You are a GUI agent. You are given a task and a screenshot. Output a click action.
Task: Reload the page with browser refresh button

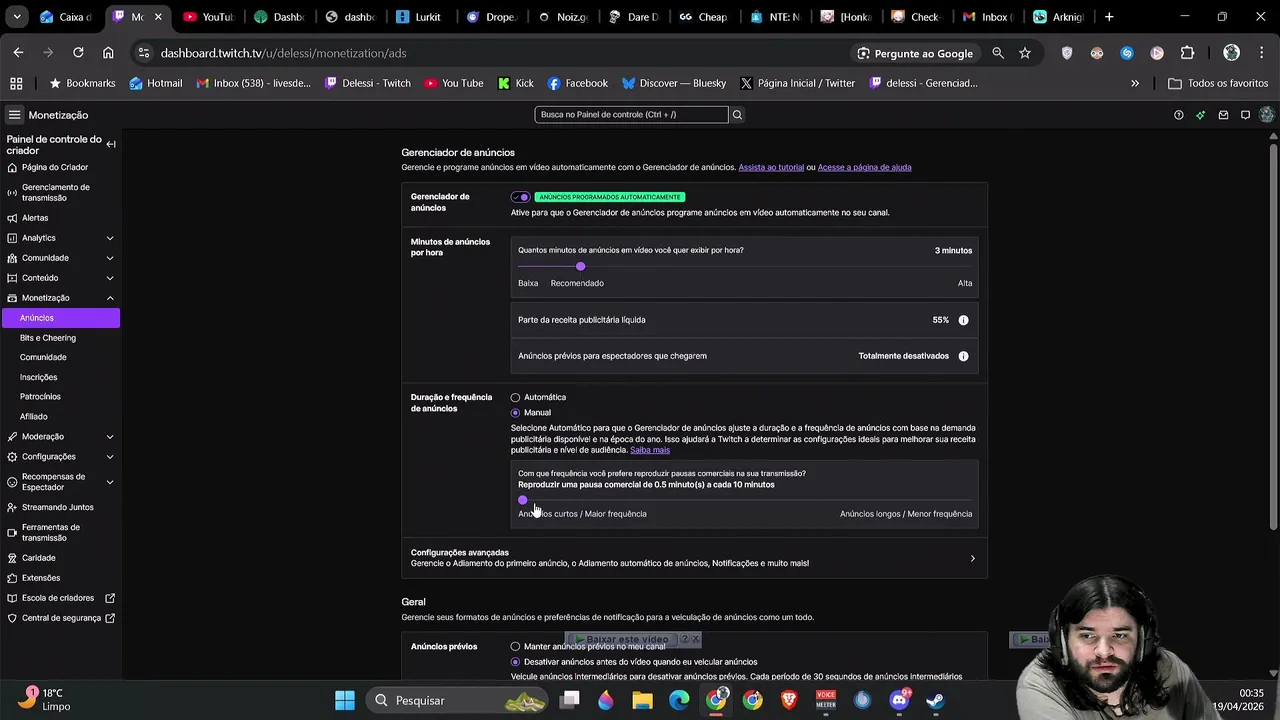(x=77, y=53)
